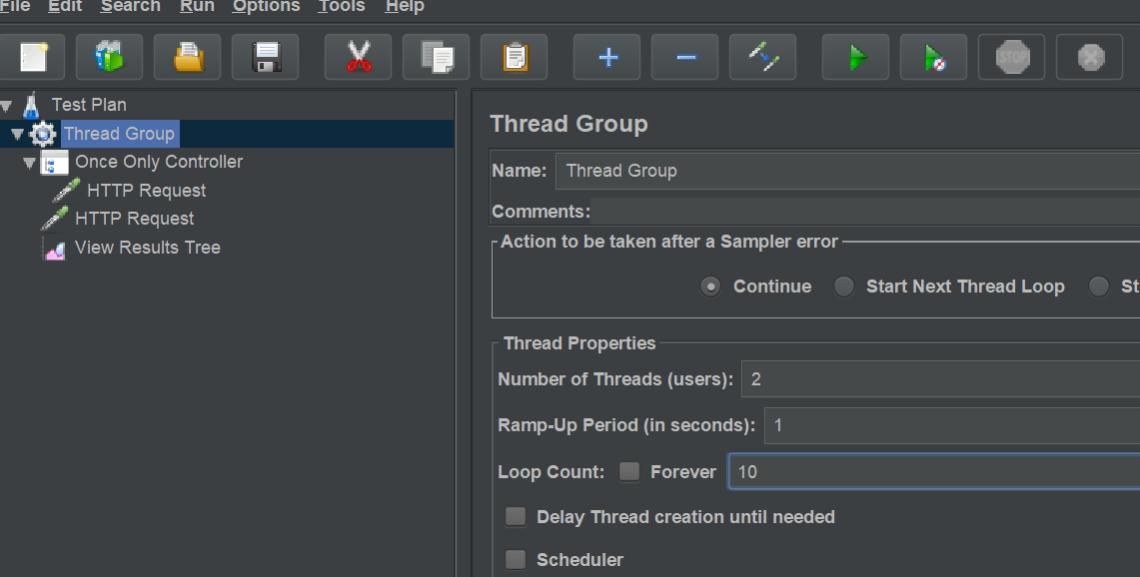Open the Tools menu
Viewport: 1140px width, 577px height.
pos(342,7)
